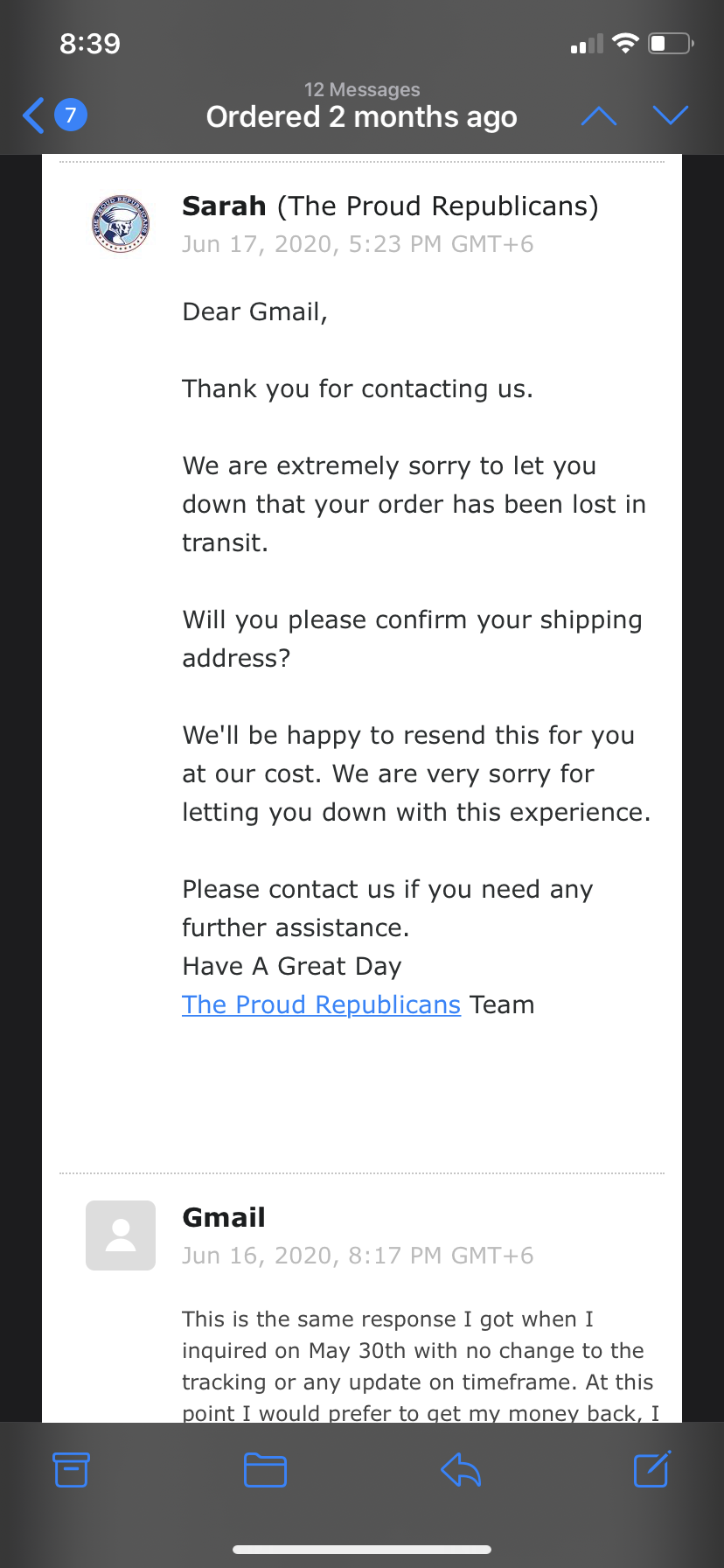Tap the home indicator bar at bottom
This screenshot has width=724, height=1568.
coord(362,1550)
